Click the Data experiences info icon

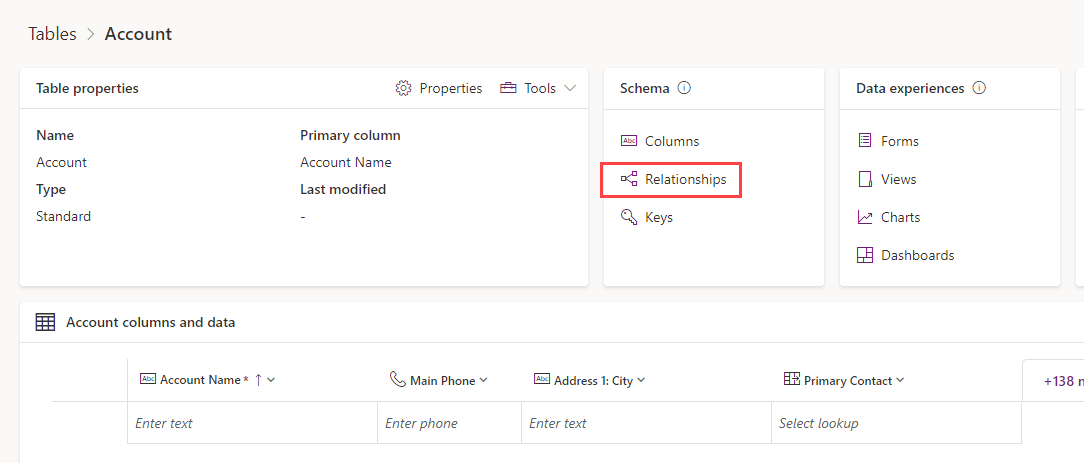pyautogui.click(x=979, y=88)
